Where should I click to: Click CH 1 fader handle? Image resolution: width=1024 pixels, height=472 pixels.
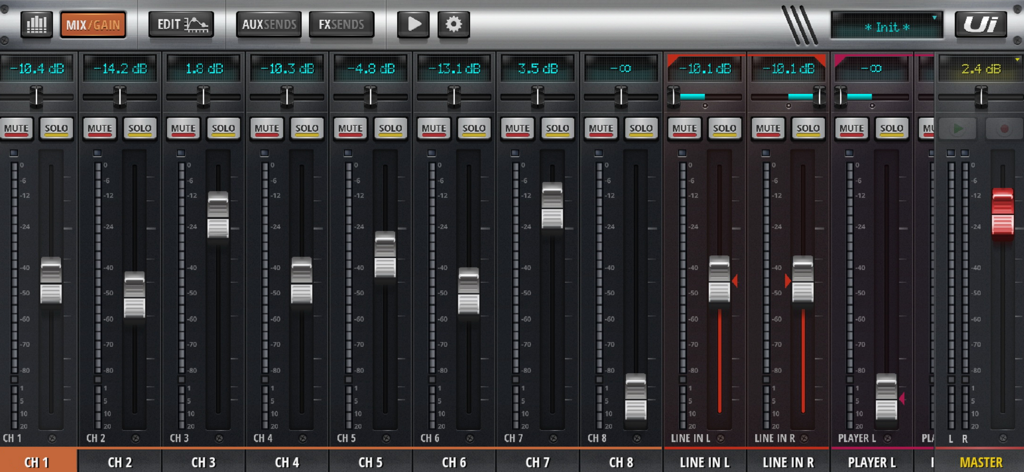51,281
